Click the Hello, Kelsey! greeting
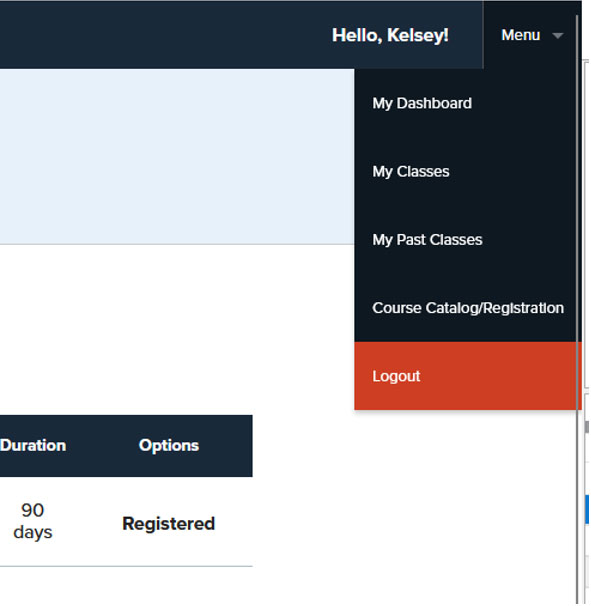The width and height of the screenshot is (591, 606). point(390,36)
